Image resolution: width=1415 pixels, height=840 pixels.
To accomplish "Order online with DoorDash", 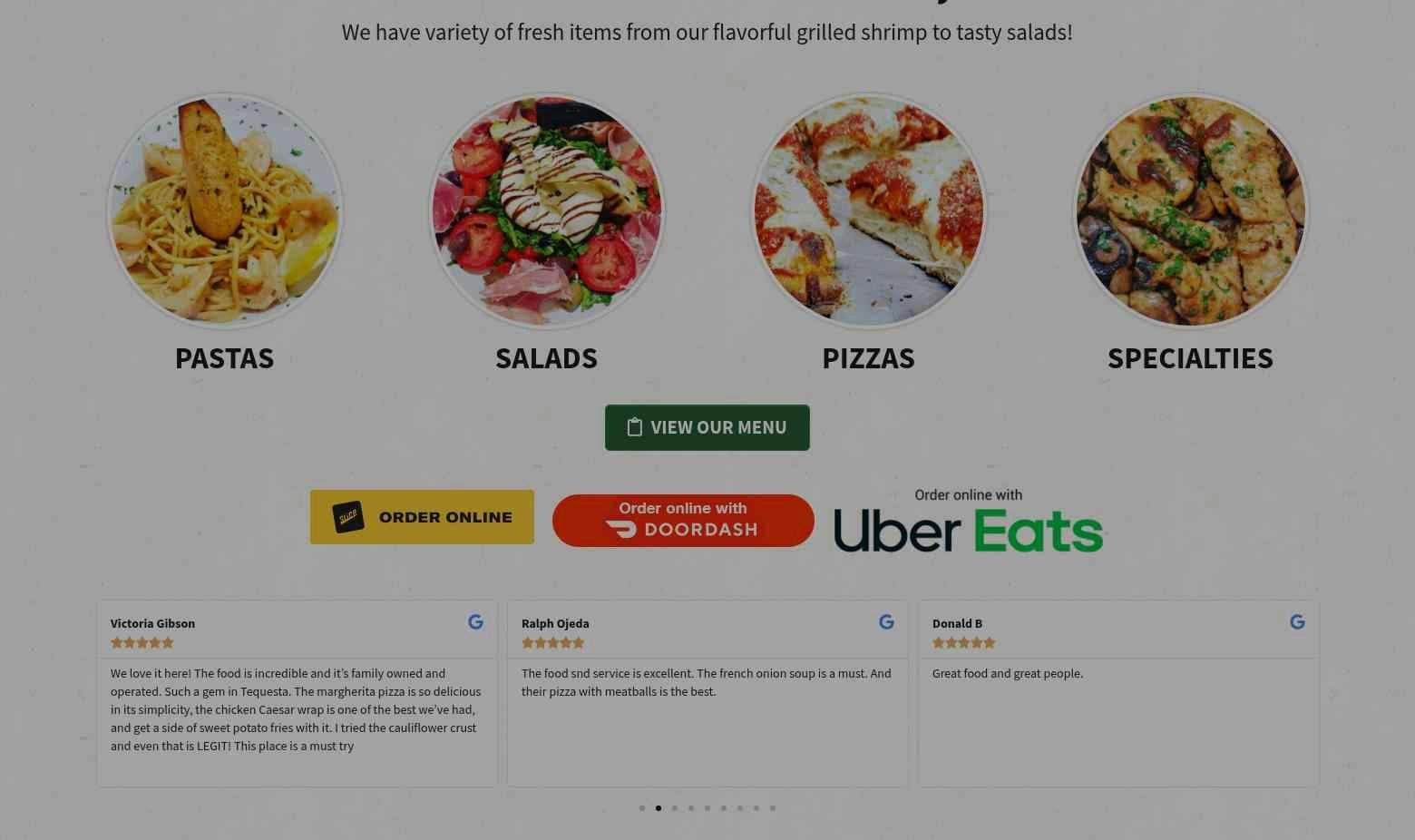I will point(683,521).
